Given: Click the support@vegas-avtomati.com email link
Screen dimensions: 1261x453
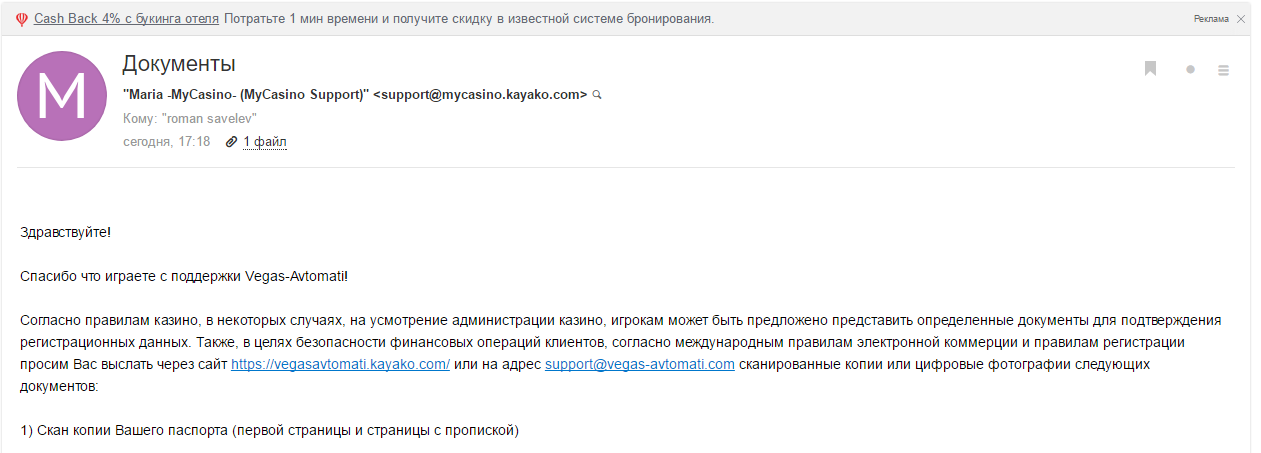Looking at the screenshot, I should coord(640,365).
